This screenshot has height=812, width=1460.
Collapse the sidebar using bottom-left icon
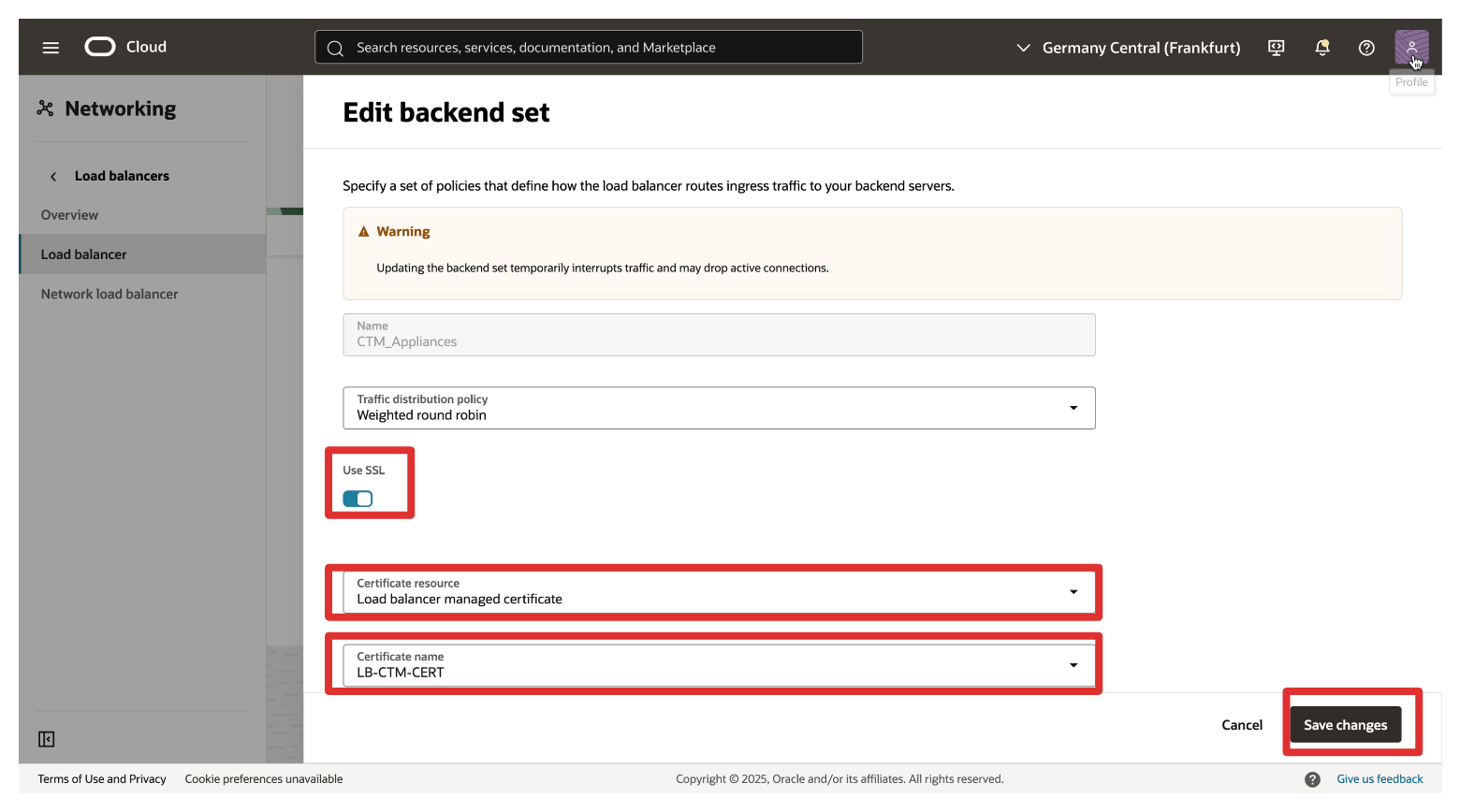point(47,739)
